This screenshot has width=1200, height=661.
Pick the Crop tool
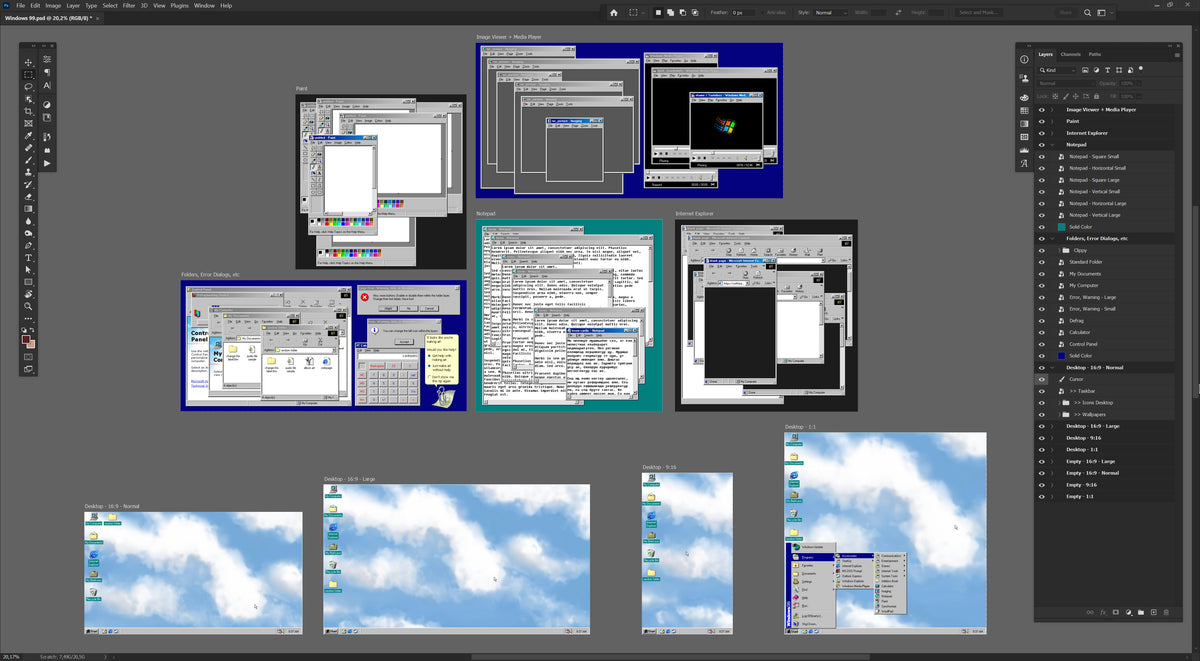pyautogui.click(x=29, y=111)
